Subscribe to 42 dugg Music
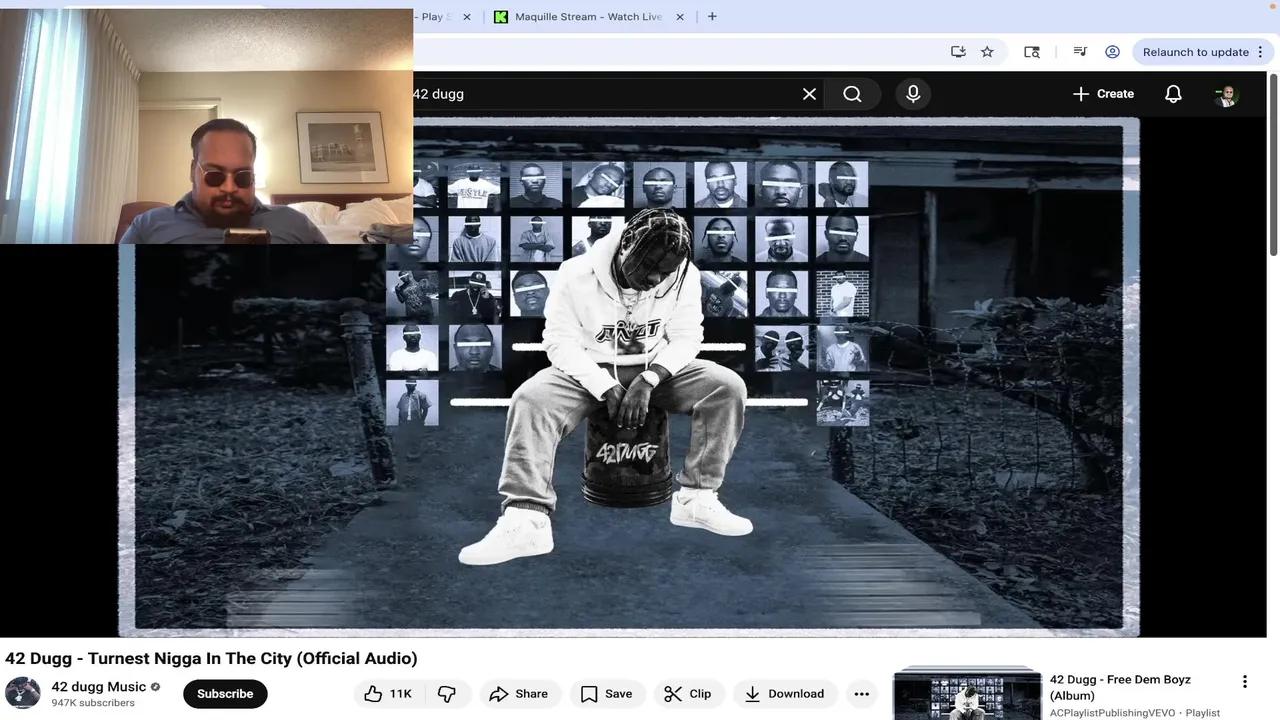The width and height of the screenshot is (1280, 720). coord(225,694)
